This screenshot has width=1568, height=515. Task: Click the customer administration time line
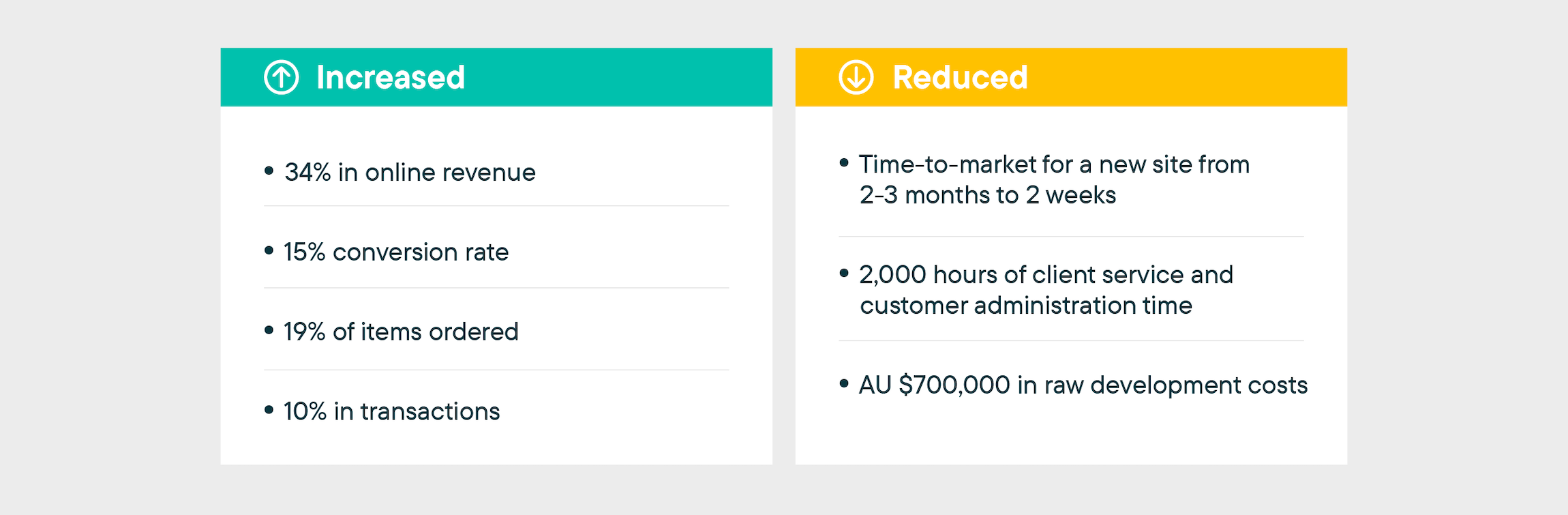click(x=1026, y=306)
